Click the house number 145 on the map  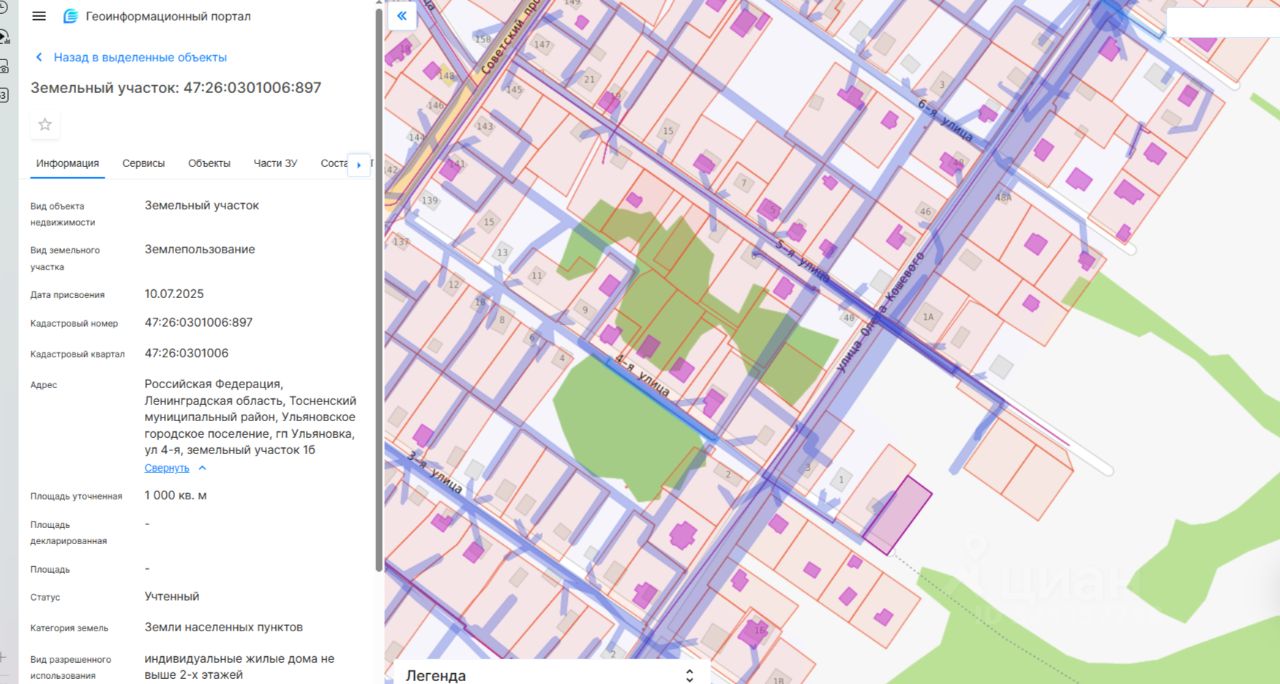(514, 89)
